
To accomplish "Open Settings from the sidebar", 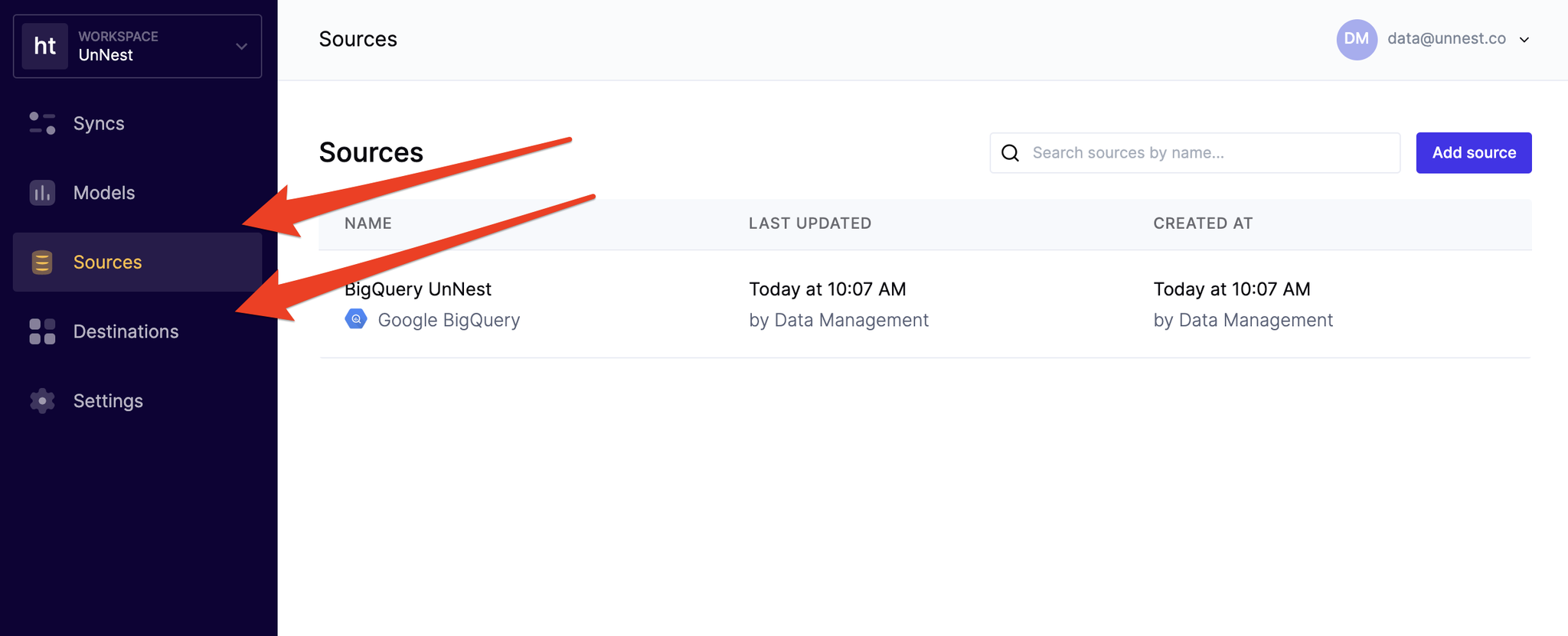I will tap(138, 401).
